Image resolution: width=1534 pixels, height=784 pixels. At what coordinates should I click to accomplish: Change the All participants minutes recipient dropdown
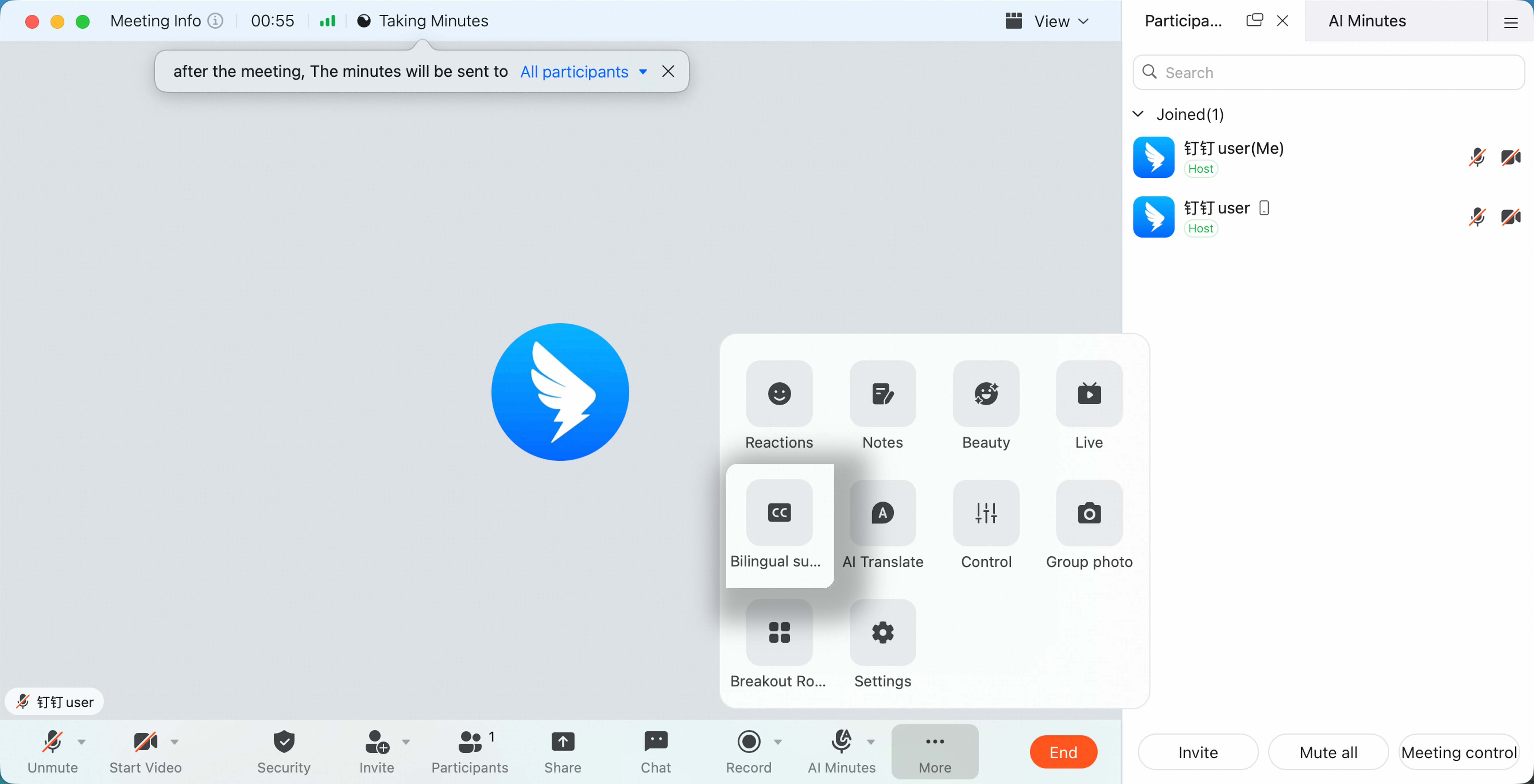tap(583, 71)
